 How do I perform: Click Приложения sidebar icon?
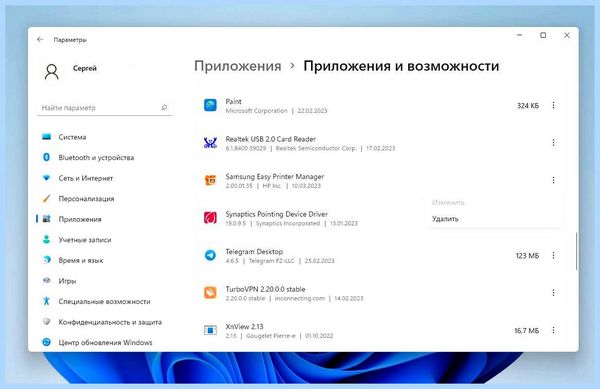coord(46,219)
